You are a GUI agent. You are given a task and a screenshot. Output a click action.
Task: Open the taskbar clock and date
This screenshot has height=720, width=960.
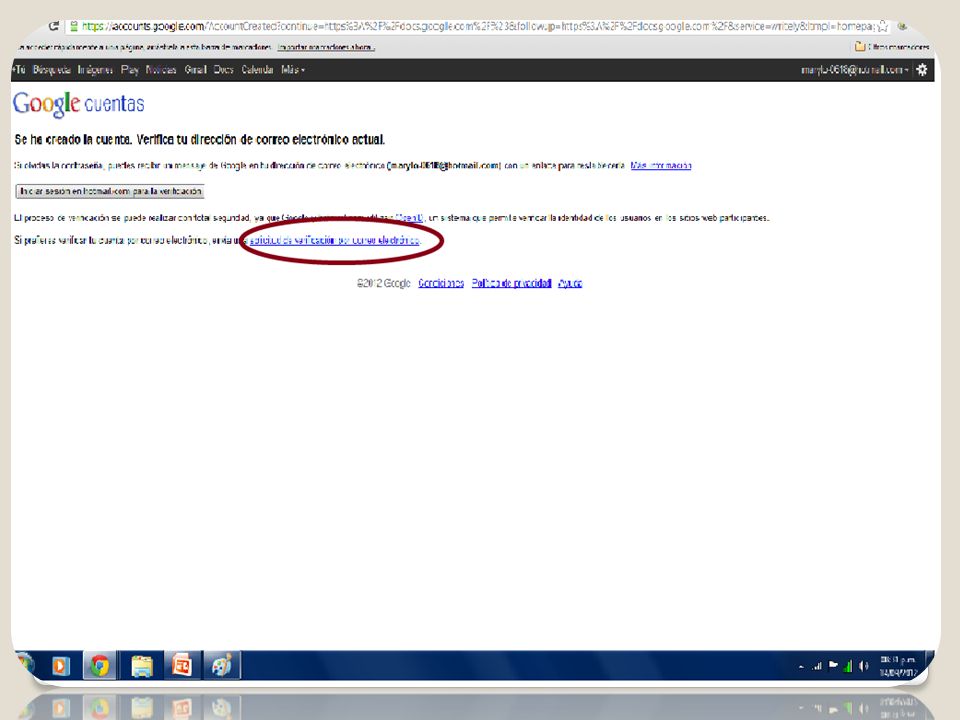(x=898, y=666)
